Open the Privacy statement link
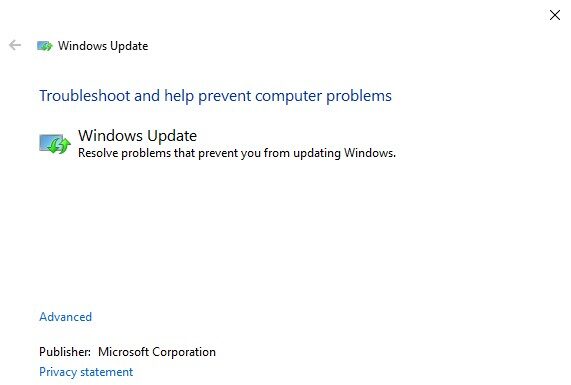The height and width of the screenshot is (385, 571). [86, 372]
